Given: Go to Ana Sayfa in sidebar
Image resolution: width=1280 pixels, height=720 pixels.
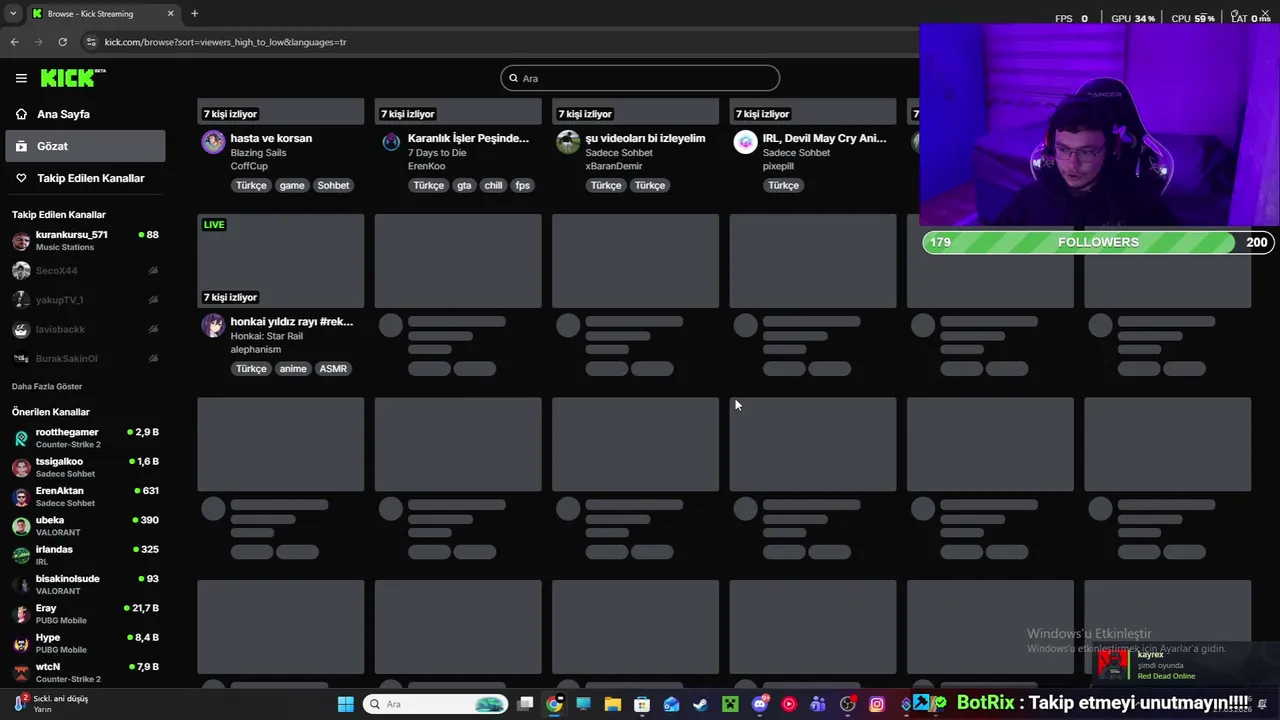Looking at the screenshot, I should click(83, 114).
